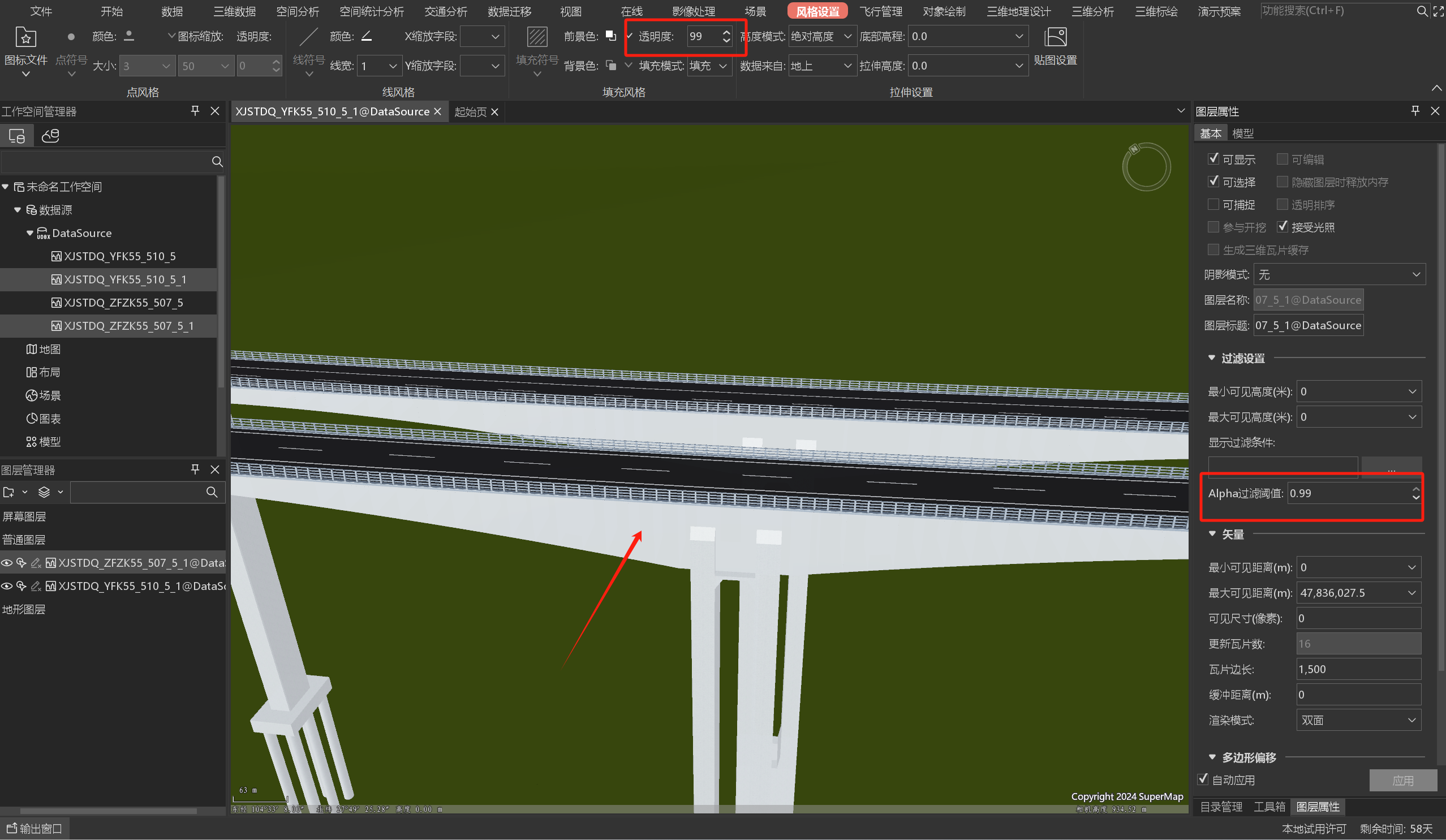Screen dimensions: 1446x840
Task: Pick the line 颜色 color swatch
Action: tap(367, 36)
